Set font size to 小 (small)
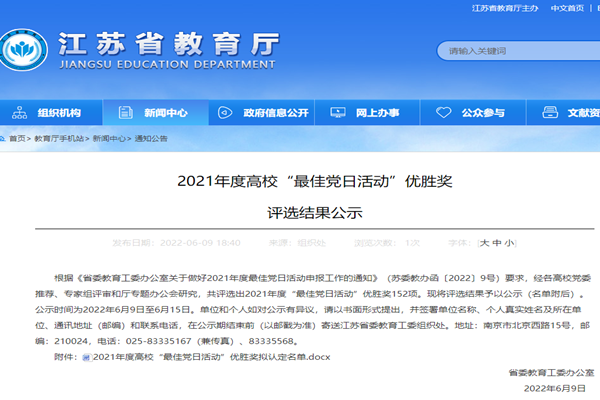Screen dimensions: 600x400 click(x=509, y=243)
